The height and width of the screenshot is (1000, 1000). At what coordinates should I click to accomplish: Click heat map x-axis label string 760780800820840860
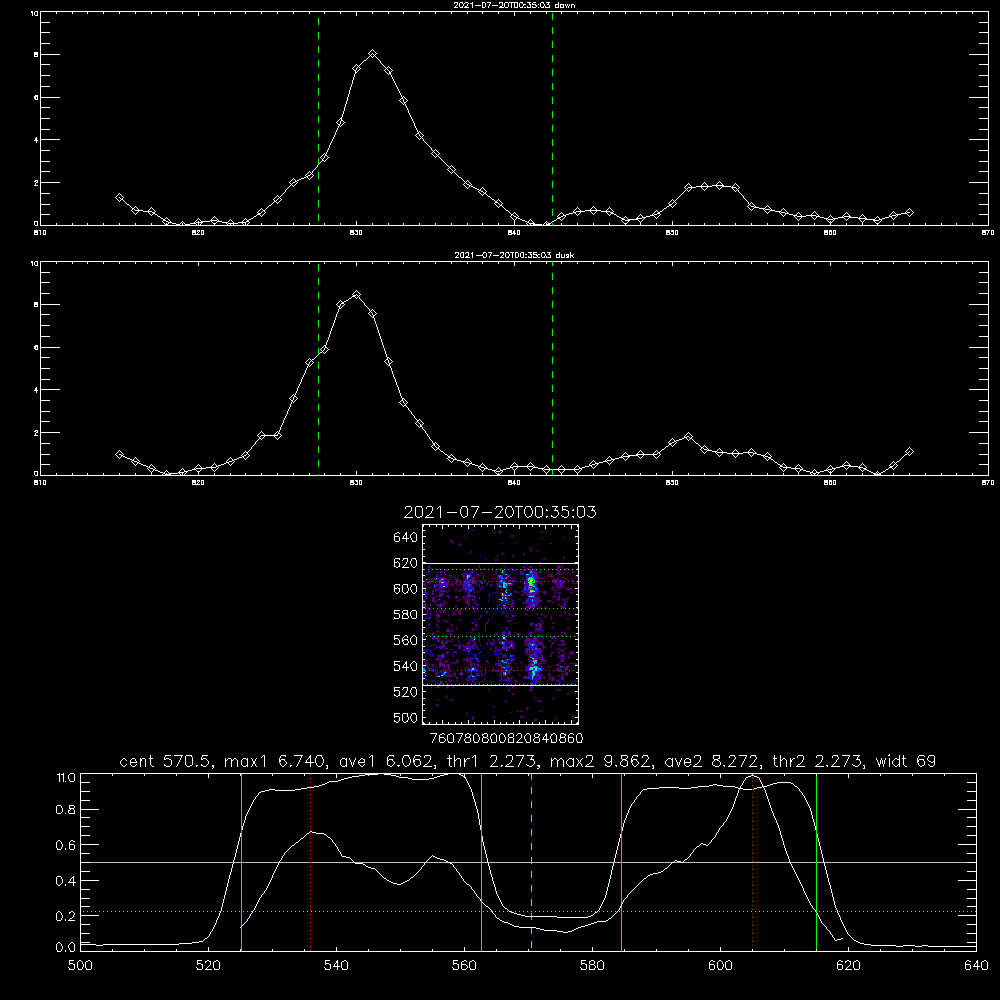[506, 738]
